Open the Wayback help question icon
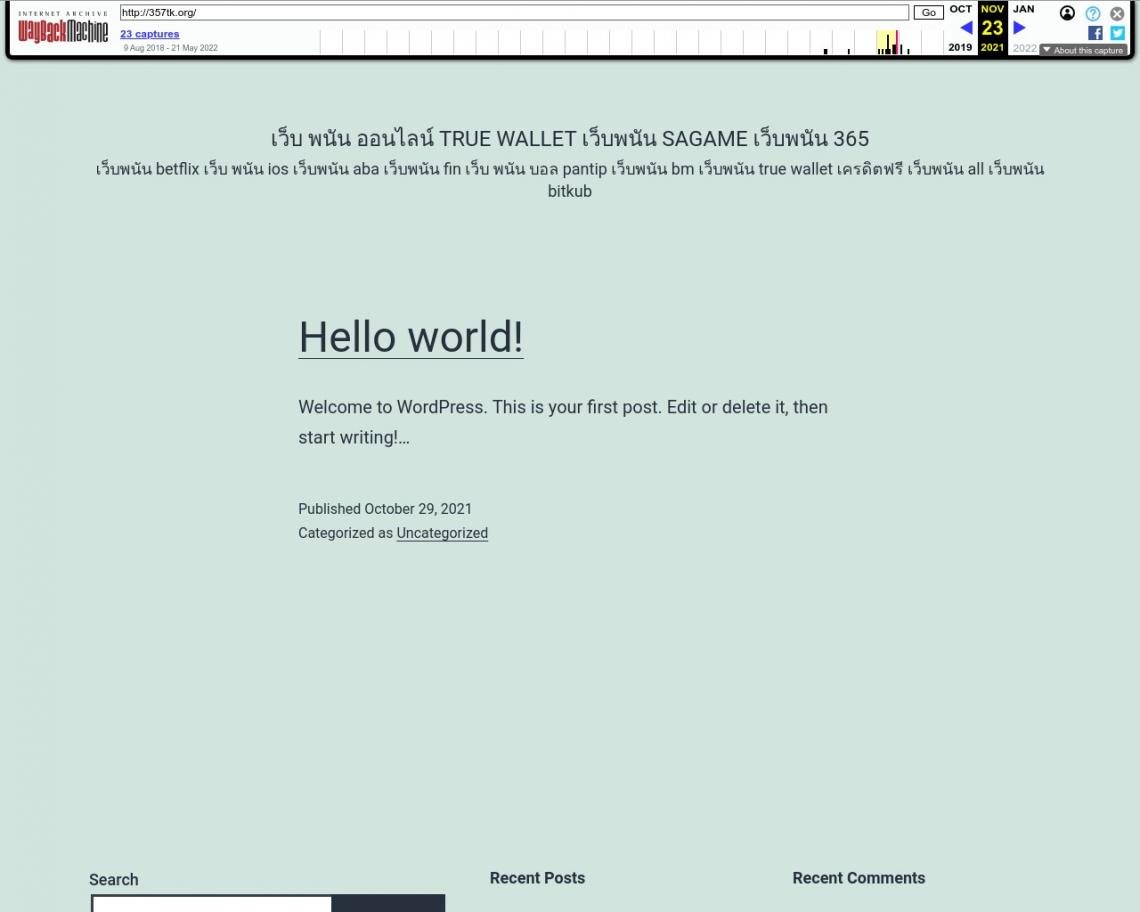 1092,13
